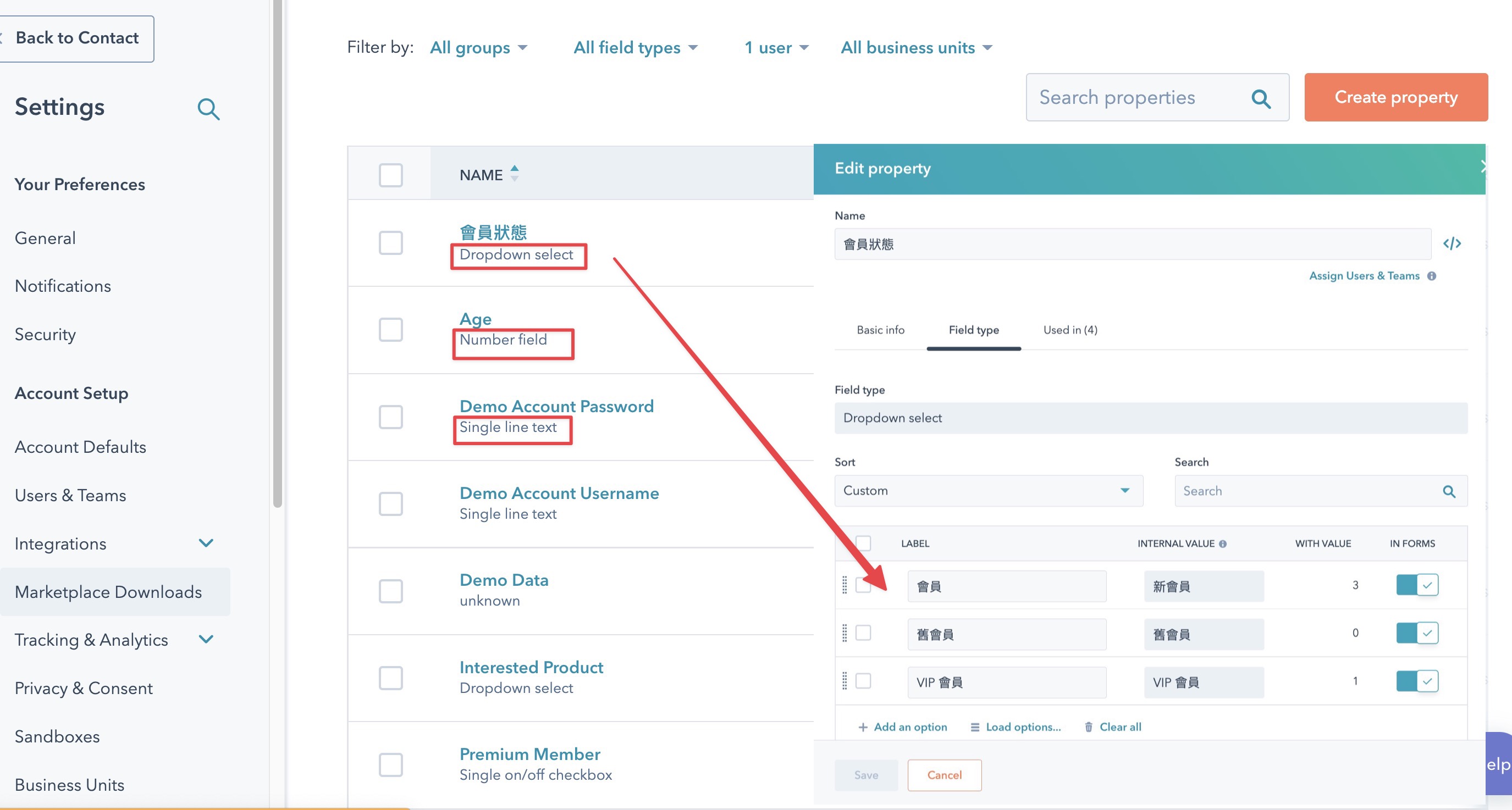Screen dimensions: 1512x810
Task: Select checkbox for Demo Account Username row
Action: [x=390, y=504]
